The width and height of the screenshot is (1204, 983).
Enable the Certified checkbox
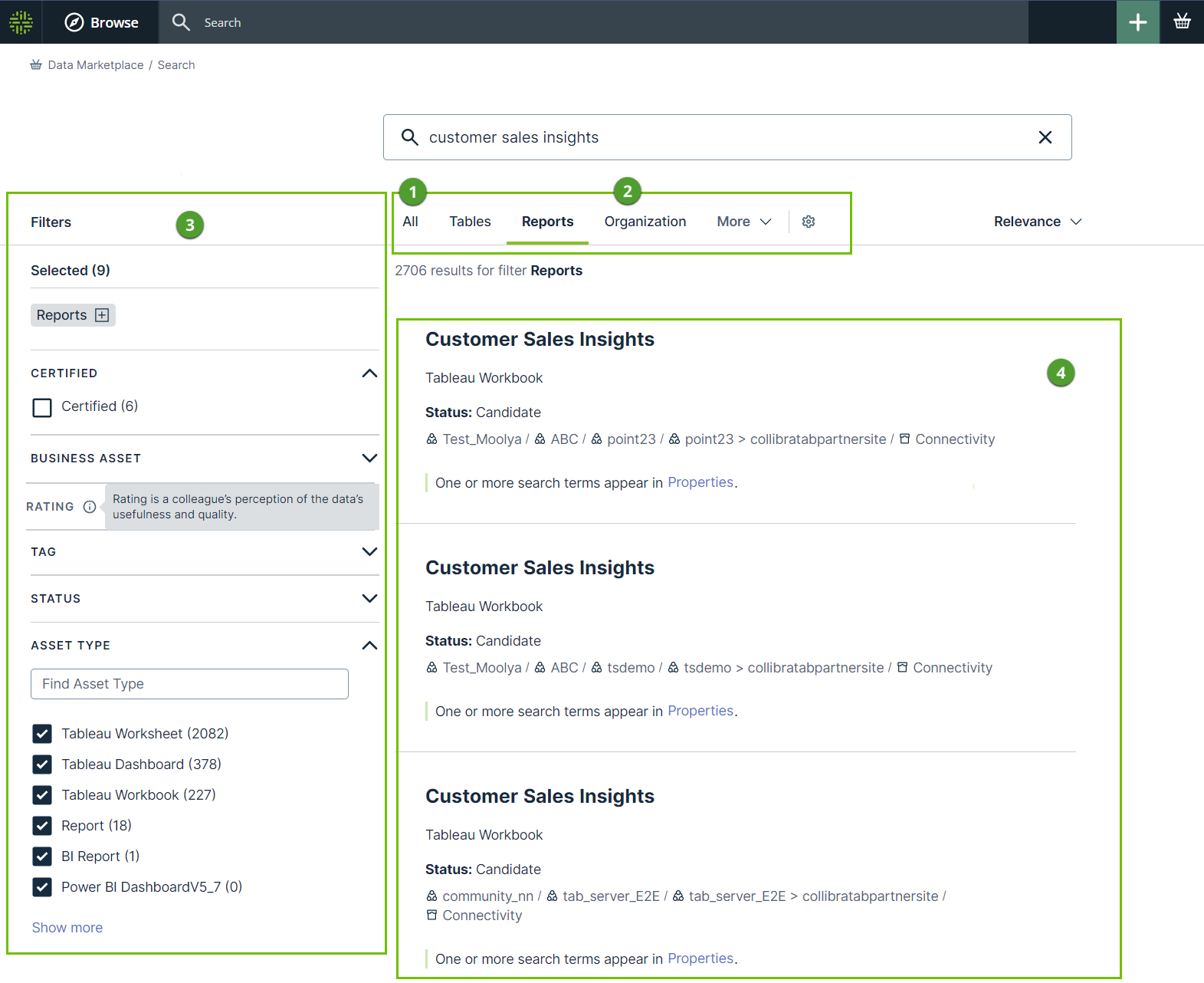(x=42, y=407)
